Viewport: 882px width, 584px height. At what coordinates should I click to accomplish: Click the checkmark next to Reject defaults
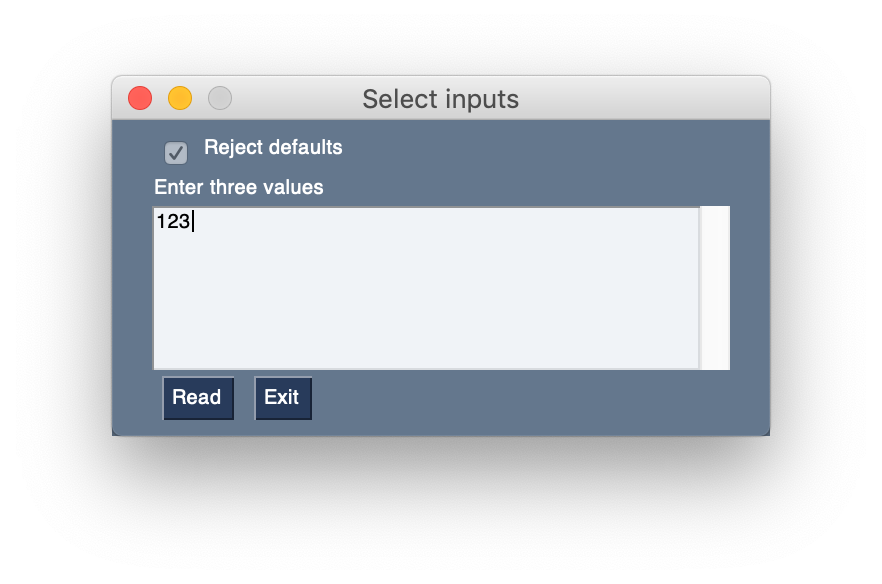click(176, 153)
